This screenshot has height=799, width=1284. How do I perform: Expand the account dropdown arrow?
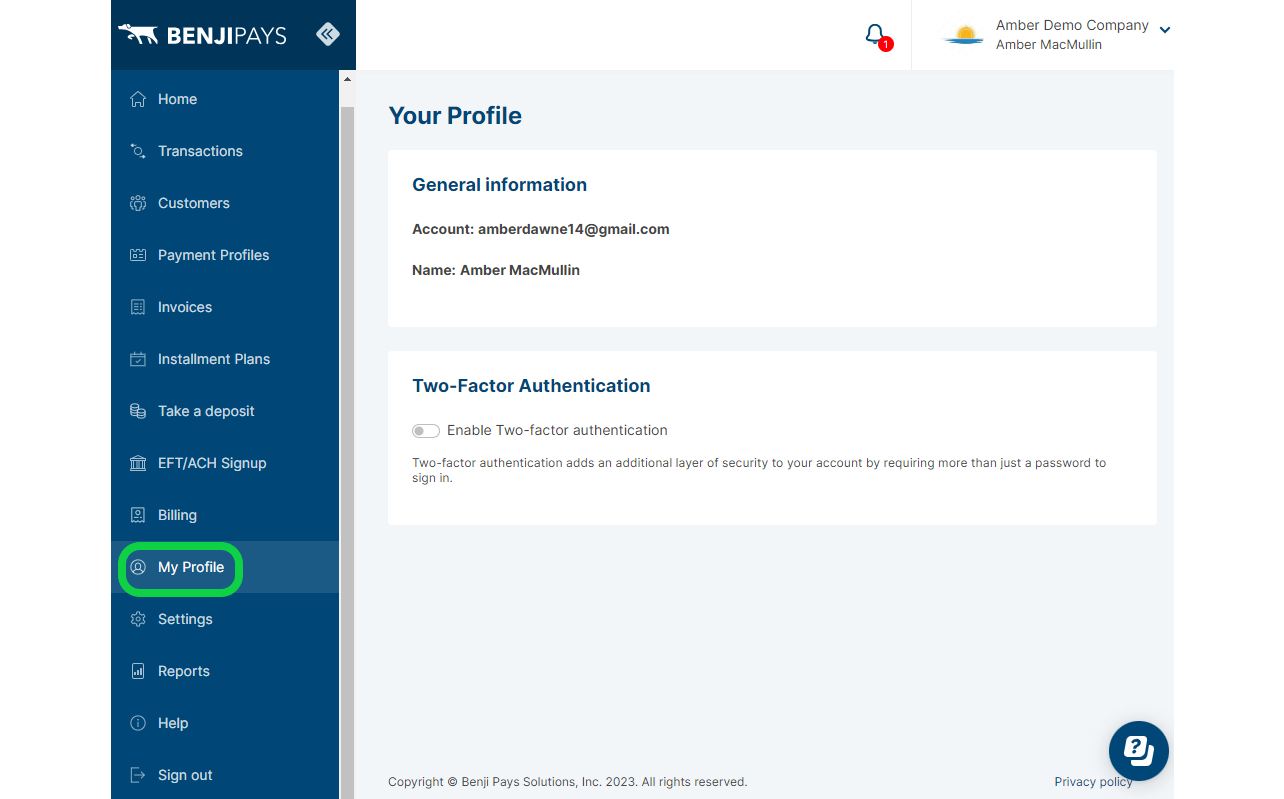click(1164, 30)
